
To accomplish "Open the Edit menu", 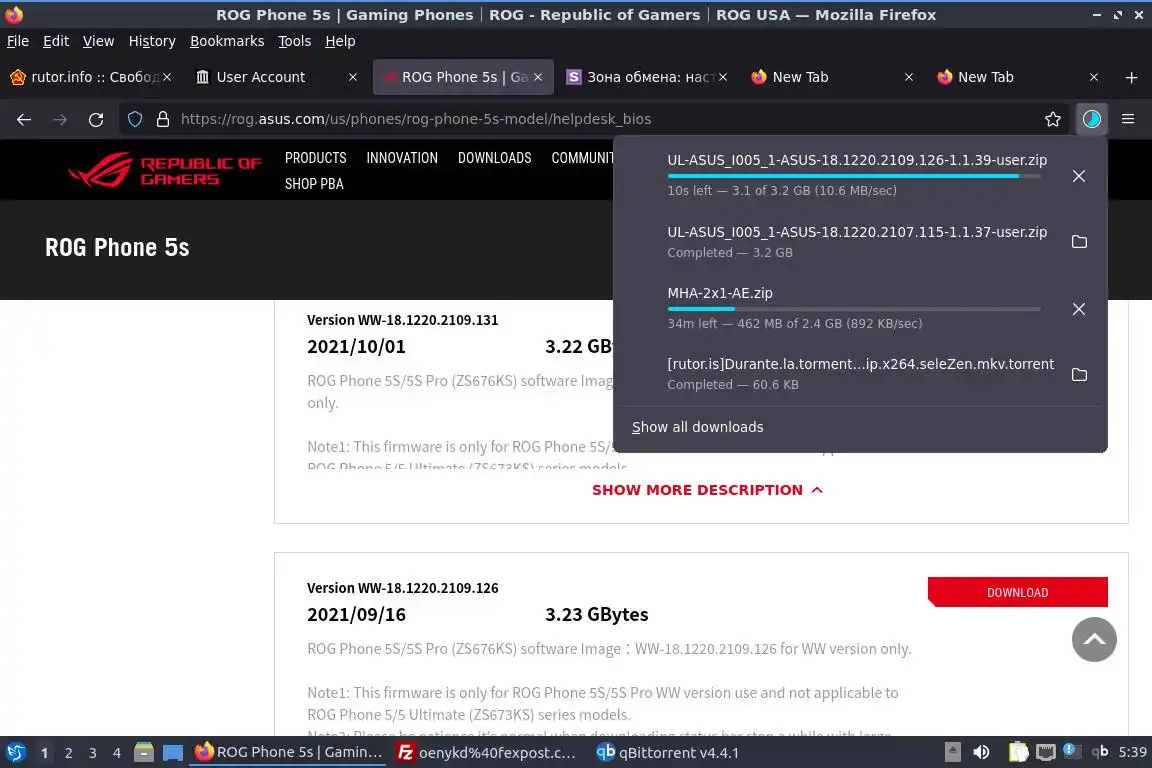I will pos(56,41).
